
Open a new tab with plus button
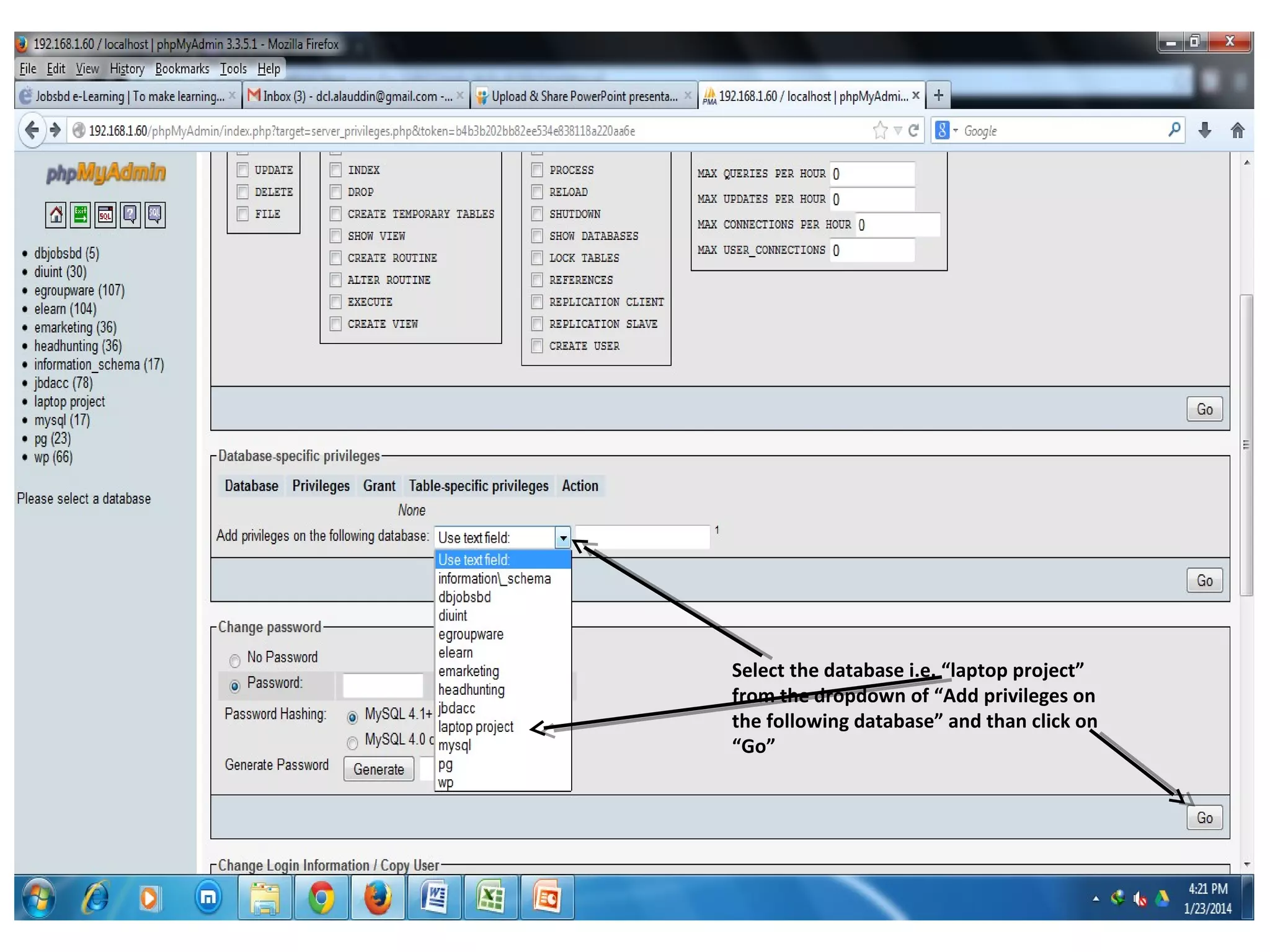939,95
